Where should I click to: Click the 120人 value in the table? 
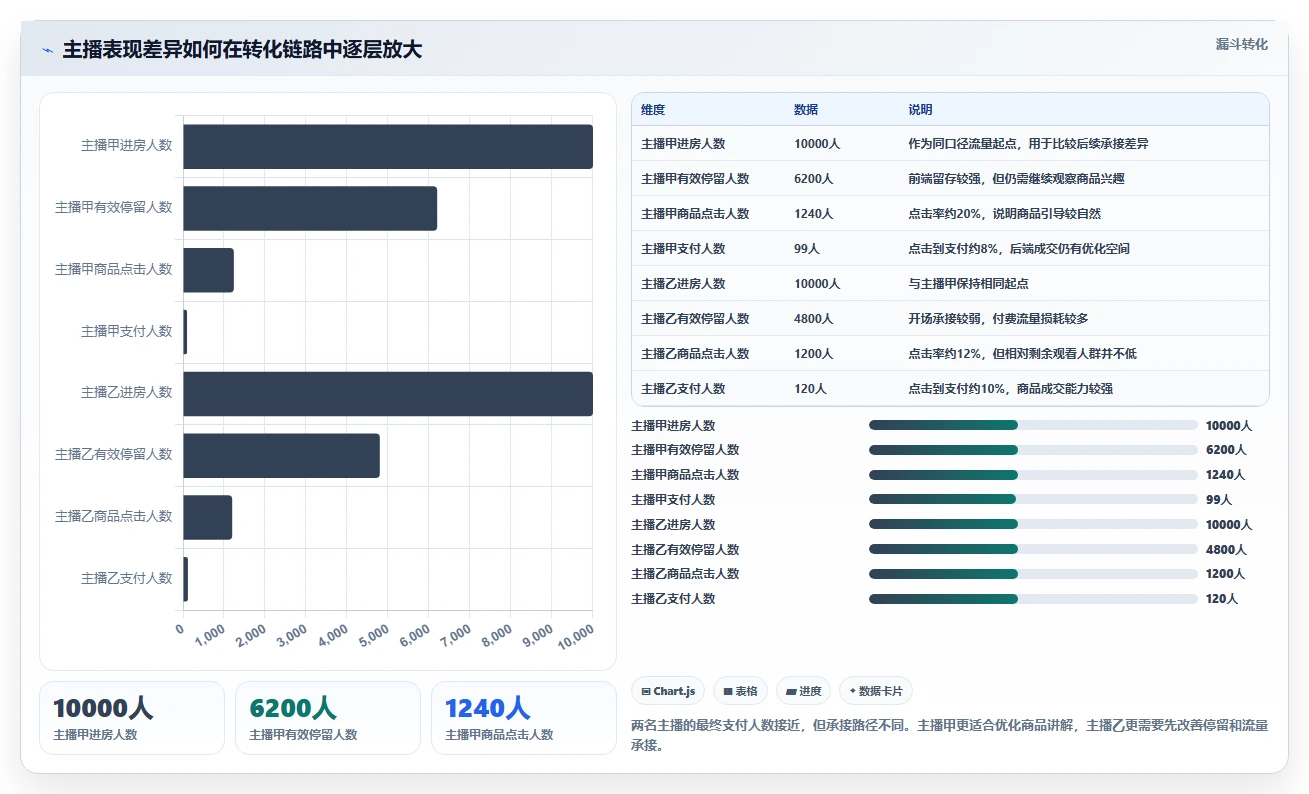click(x=810, y=389)
